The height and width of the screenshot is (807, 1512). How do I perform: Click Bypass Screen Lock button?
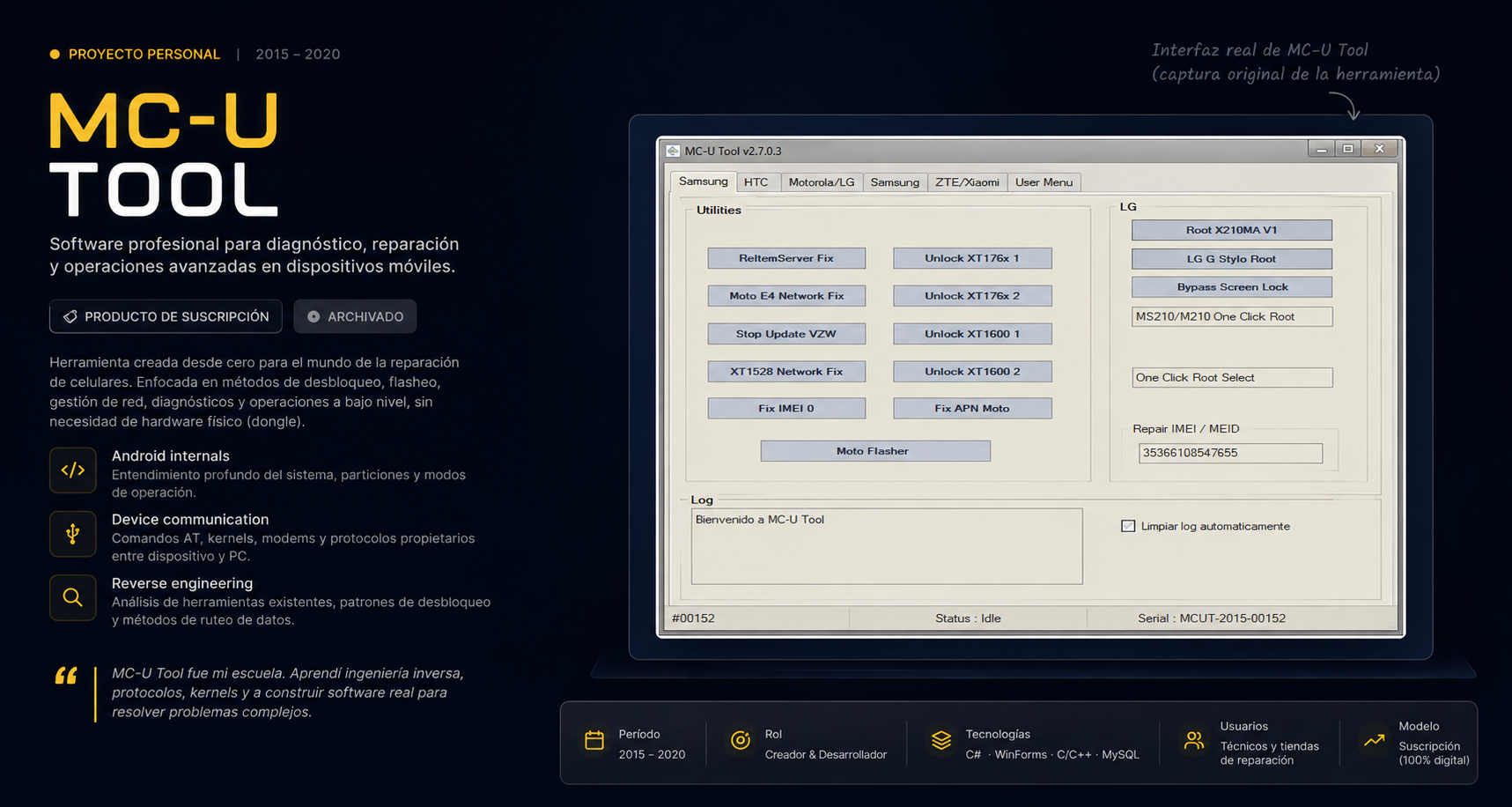[1232, 287]
